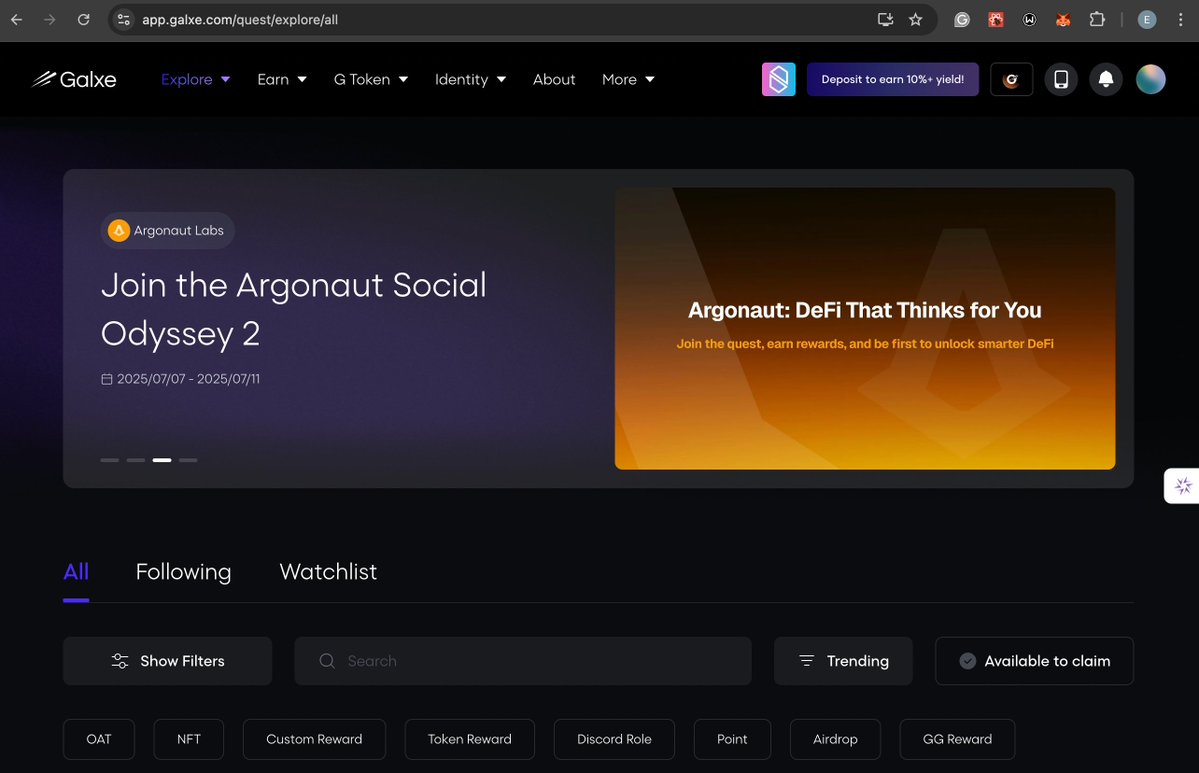Toggle the Token Reward filter chip

470,739
